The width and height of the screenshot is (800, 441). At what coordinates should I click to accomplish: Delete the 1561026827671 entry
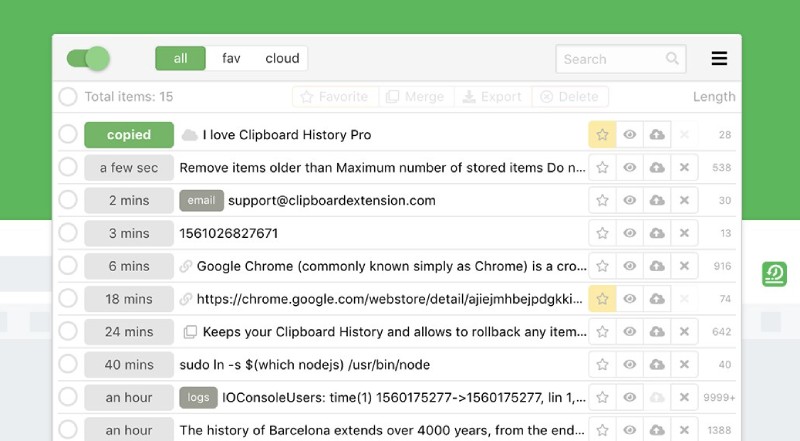point(684,233)
